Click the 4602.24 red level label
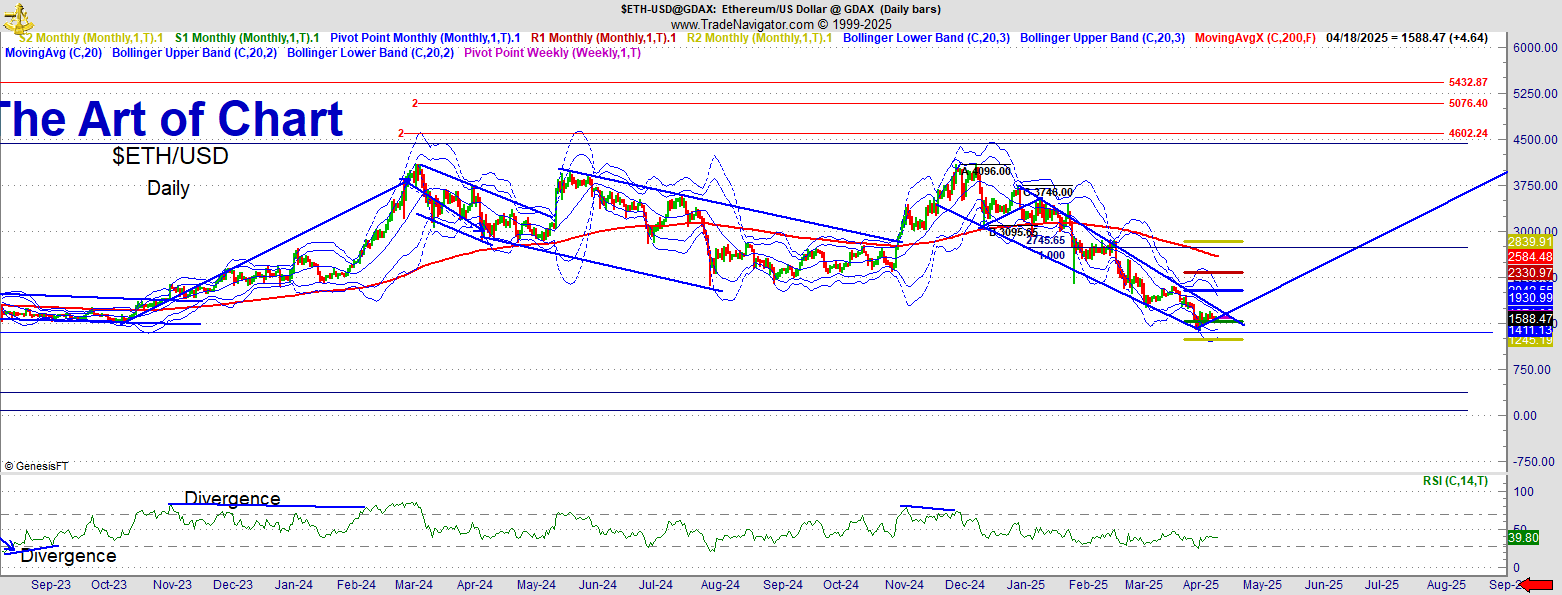The width and height of the screenshot is (1562, 595). coord(1467,133)
